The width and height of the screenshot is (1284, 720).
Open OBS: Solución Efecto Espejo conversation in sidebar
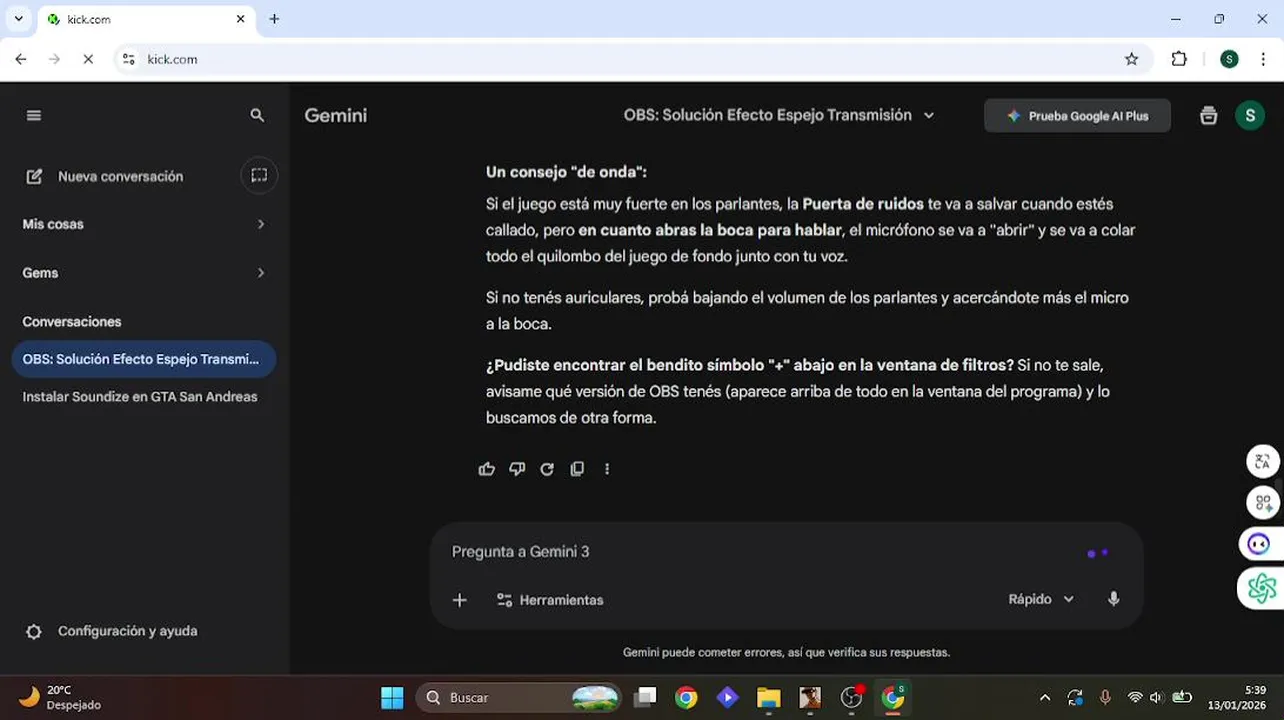144,359
